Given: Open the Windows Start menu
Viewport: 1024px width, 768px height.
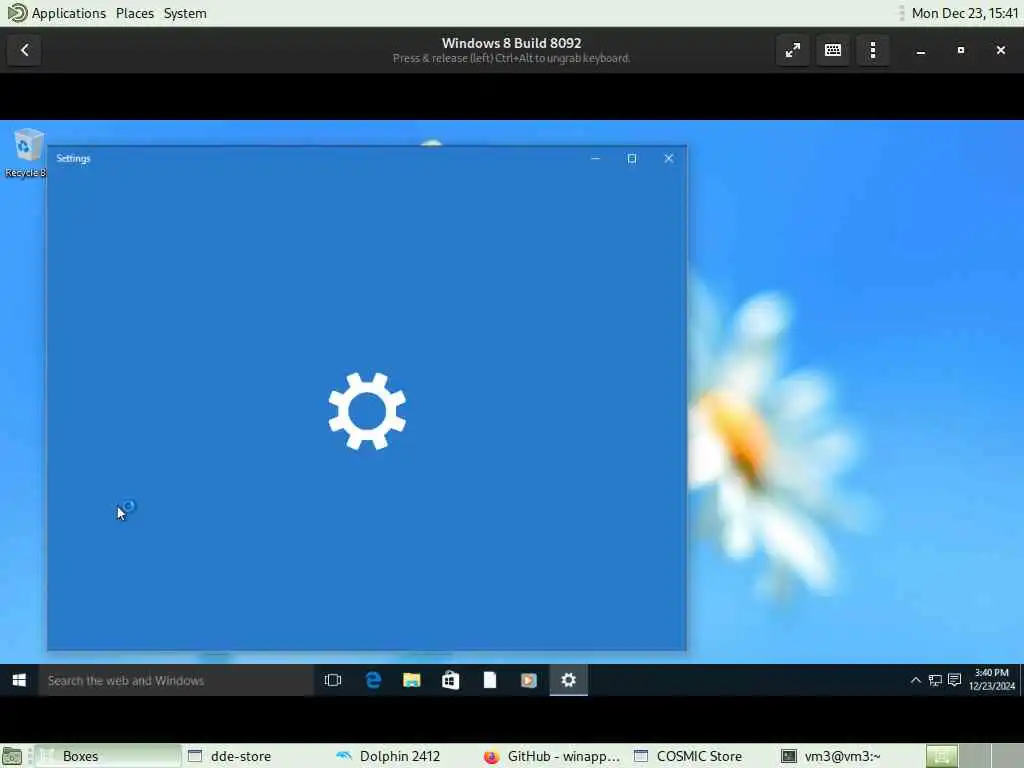Looking at the screenshot, I should coord(19,680).
